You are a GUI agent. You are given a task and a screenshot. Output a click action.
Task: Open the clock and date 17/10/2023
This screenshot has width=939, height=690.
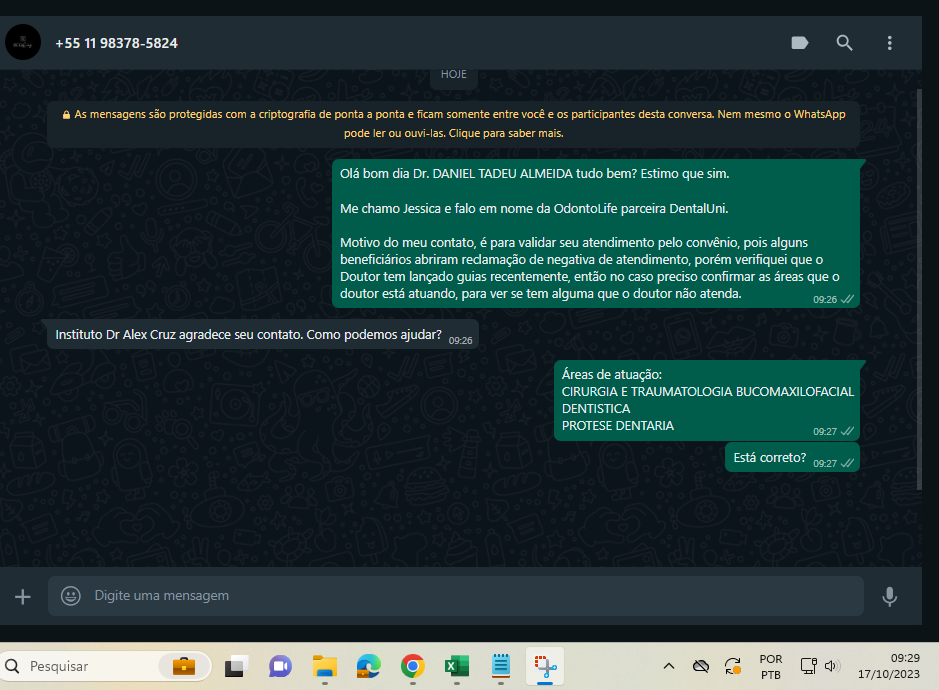tap(889, 666)
